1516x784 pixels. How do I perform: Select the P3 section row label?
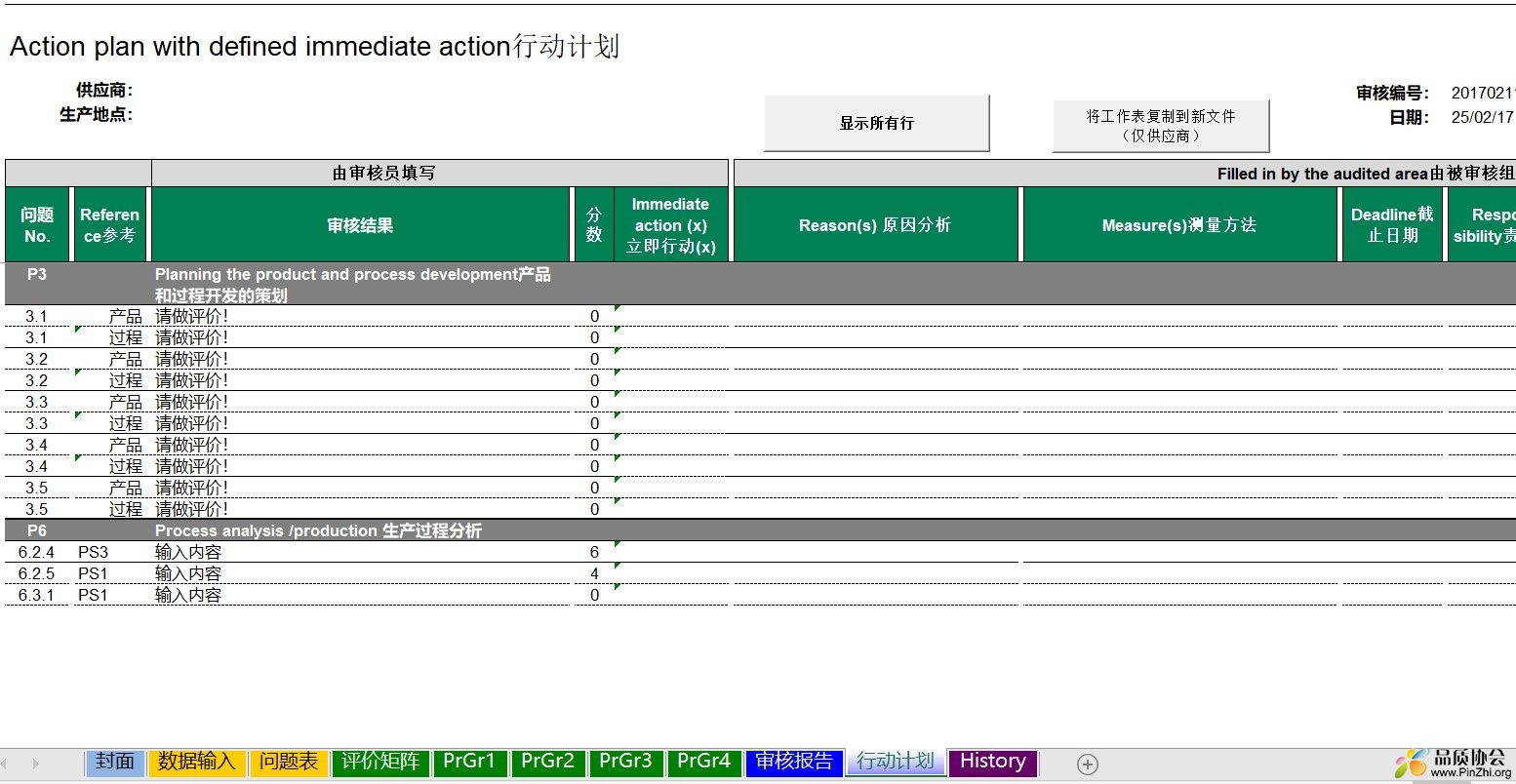coord(37,275)
